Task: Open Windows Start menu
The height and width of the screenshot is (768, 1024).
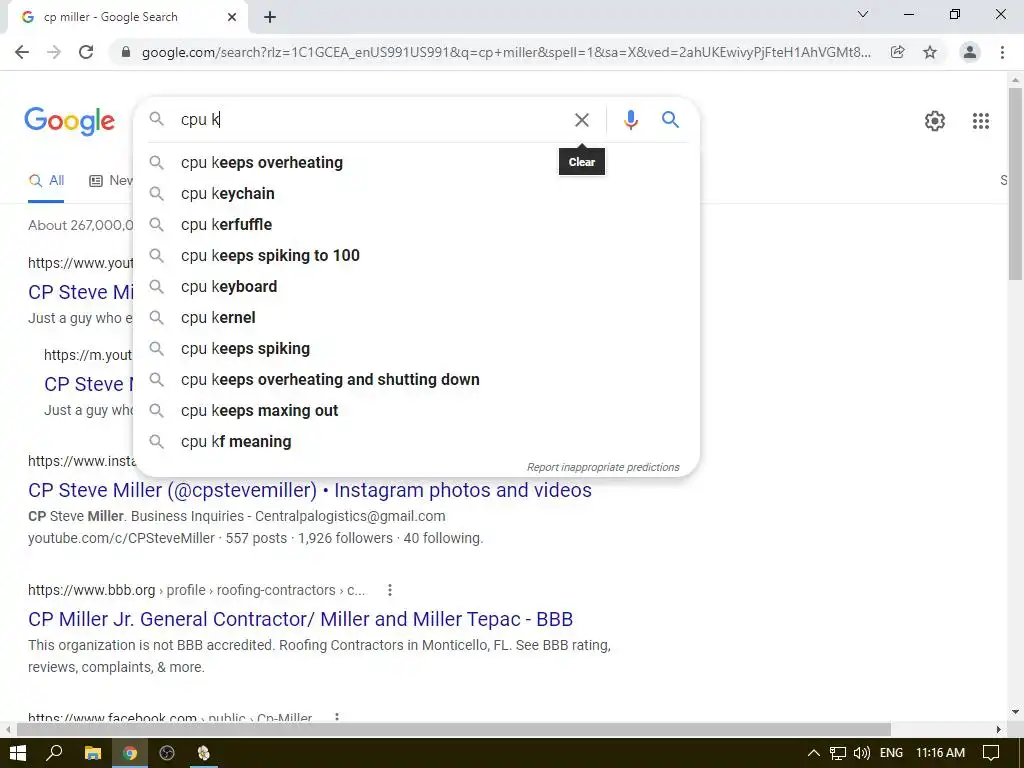Action: [x=18, y=753]
